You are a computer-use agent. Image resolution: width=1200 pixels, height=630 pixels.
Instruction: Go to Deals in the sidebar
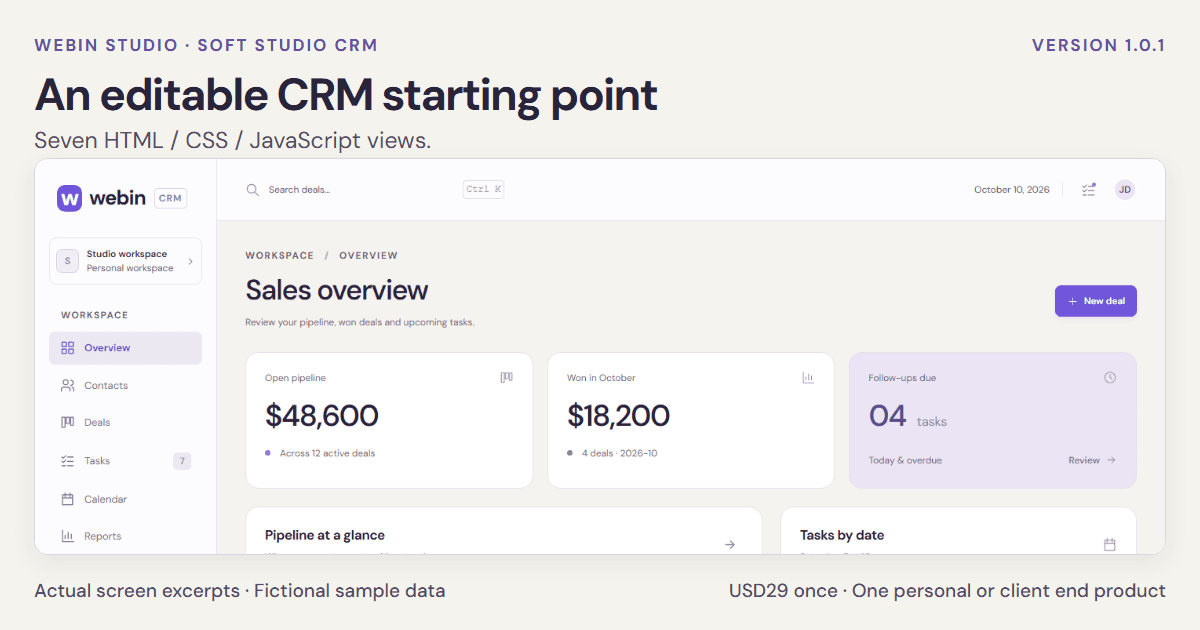125,423
